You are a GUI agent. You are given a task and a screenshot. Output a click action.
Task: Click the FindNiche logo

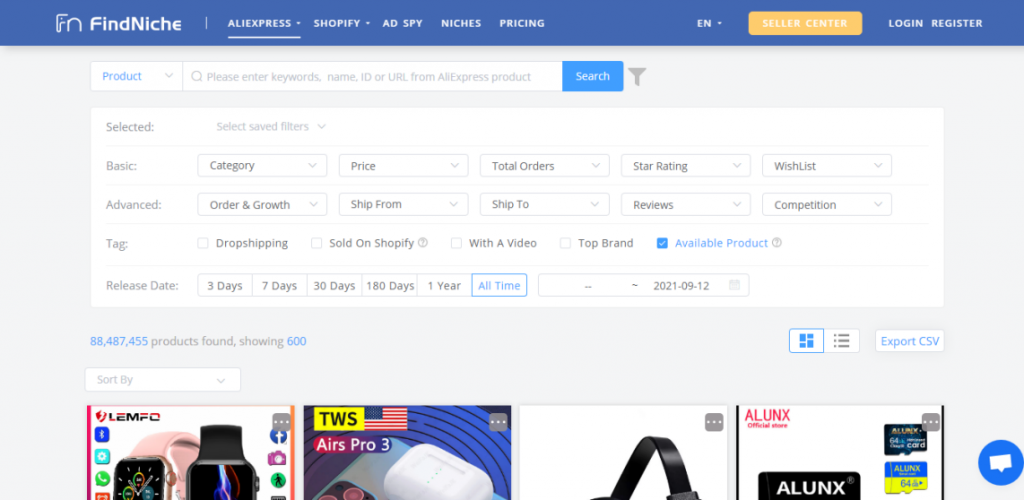click(119, 23)
